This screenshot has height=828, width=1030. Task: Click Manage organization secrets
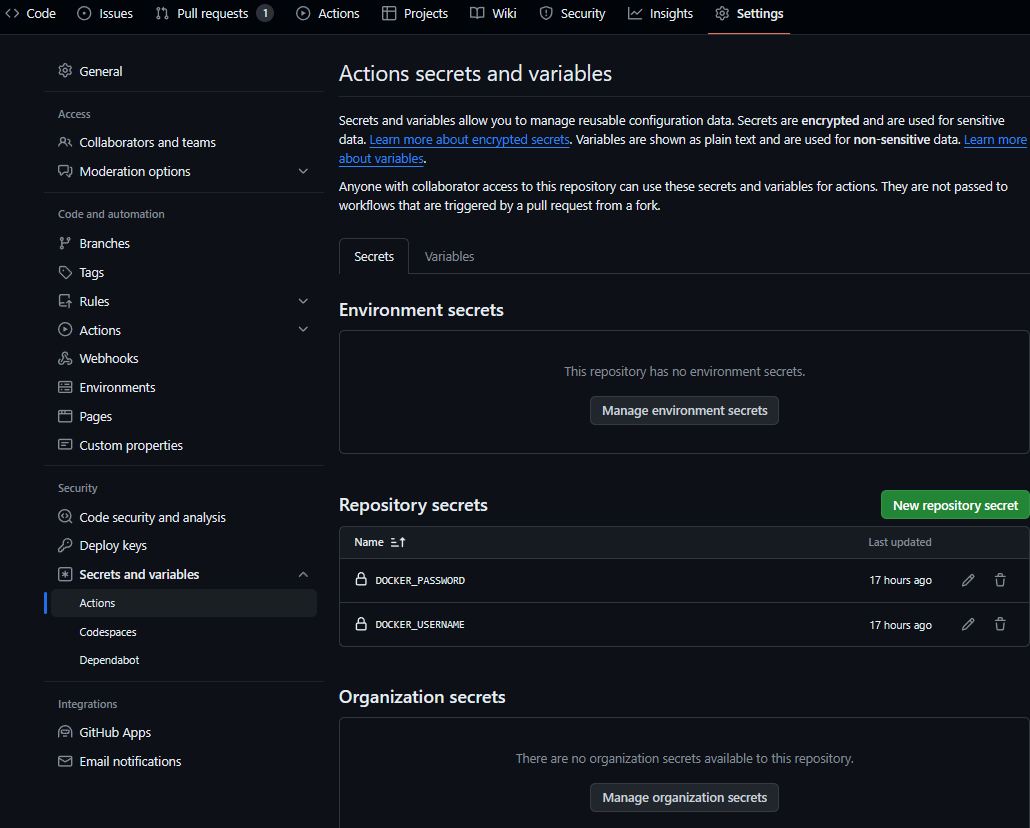tap(684, 797)
